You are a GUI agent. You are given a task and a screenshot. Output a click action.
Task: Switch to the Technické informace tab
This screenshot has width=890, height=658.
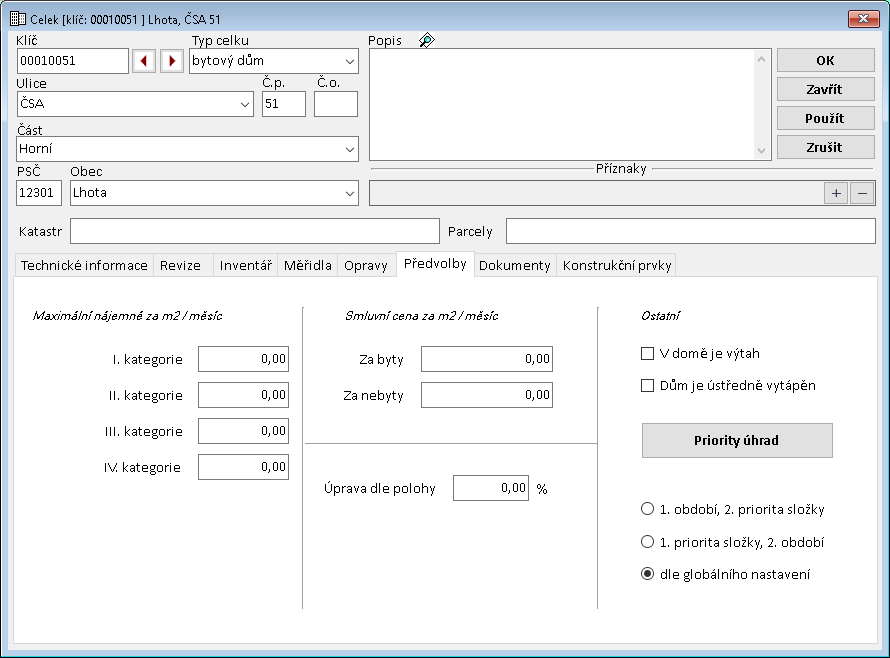85,265
